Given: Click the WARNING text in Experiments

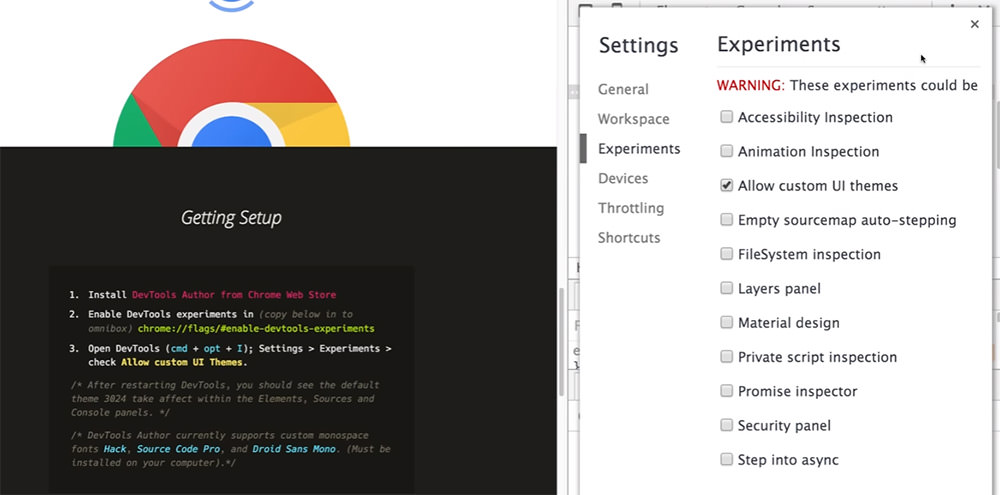Looking at the screenshot, I should 751,85.
